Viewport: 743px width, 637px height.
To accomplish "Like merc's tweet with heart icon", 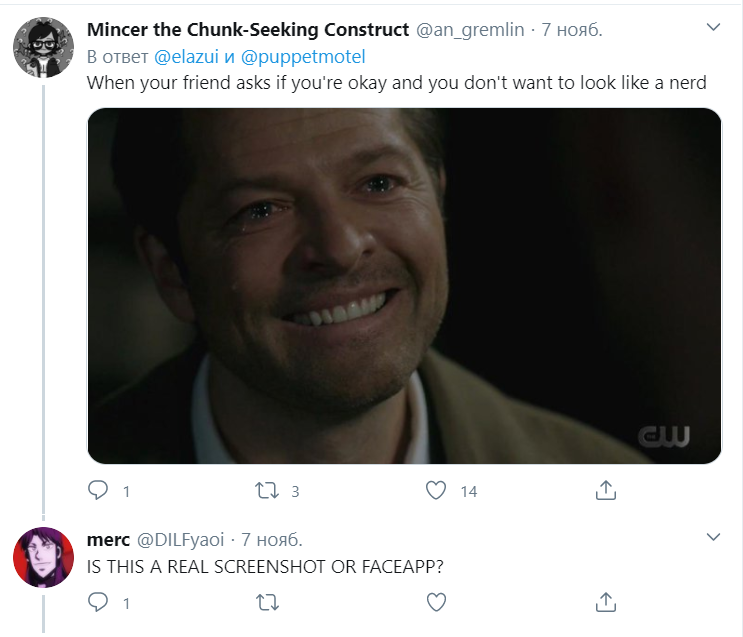I will point(436,602).
